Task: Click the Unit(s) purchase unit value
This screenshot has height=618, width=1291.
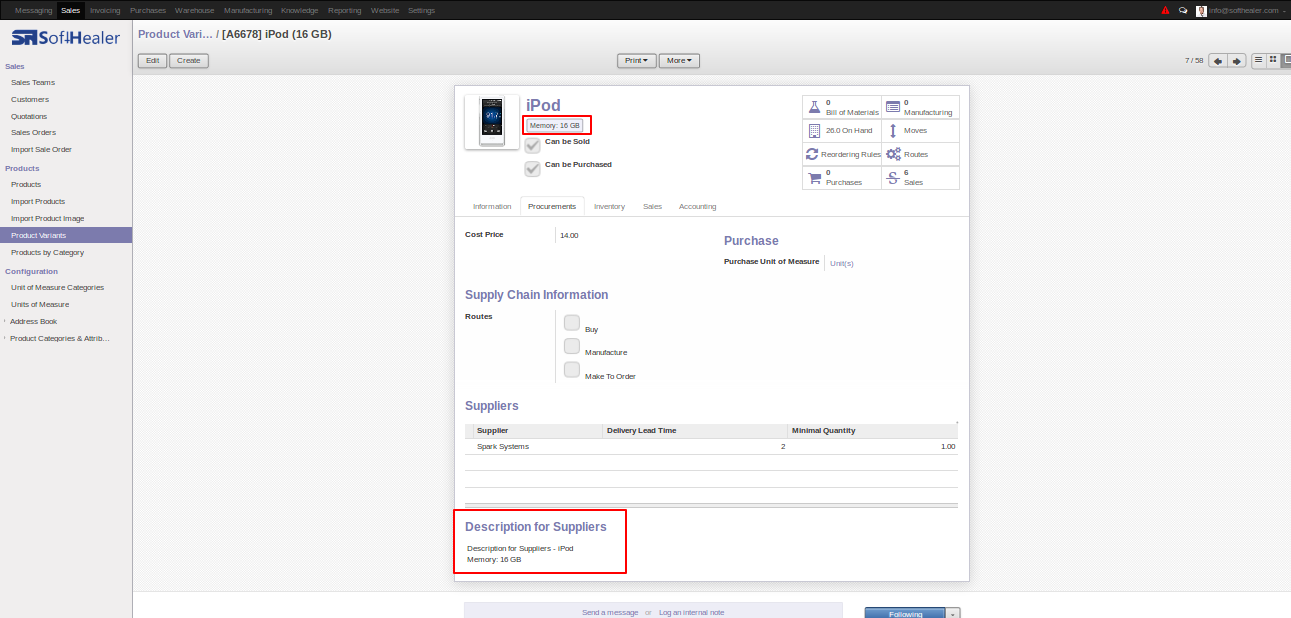Action: [x=842, y=263]
